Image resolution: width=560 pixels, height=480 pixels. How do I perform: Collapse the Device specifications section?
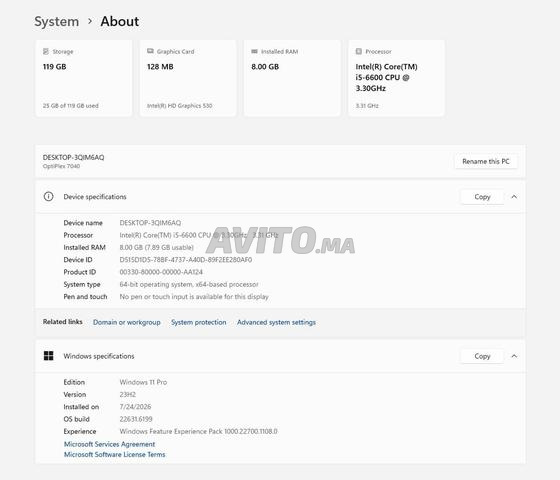(514, 197)
